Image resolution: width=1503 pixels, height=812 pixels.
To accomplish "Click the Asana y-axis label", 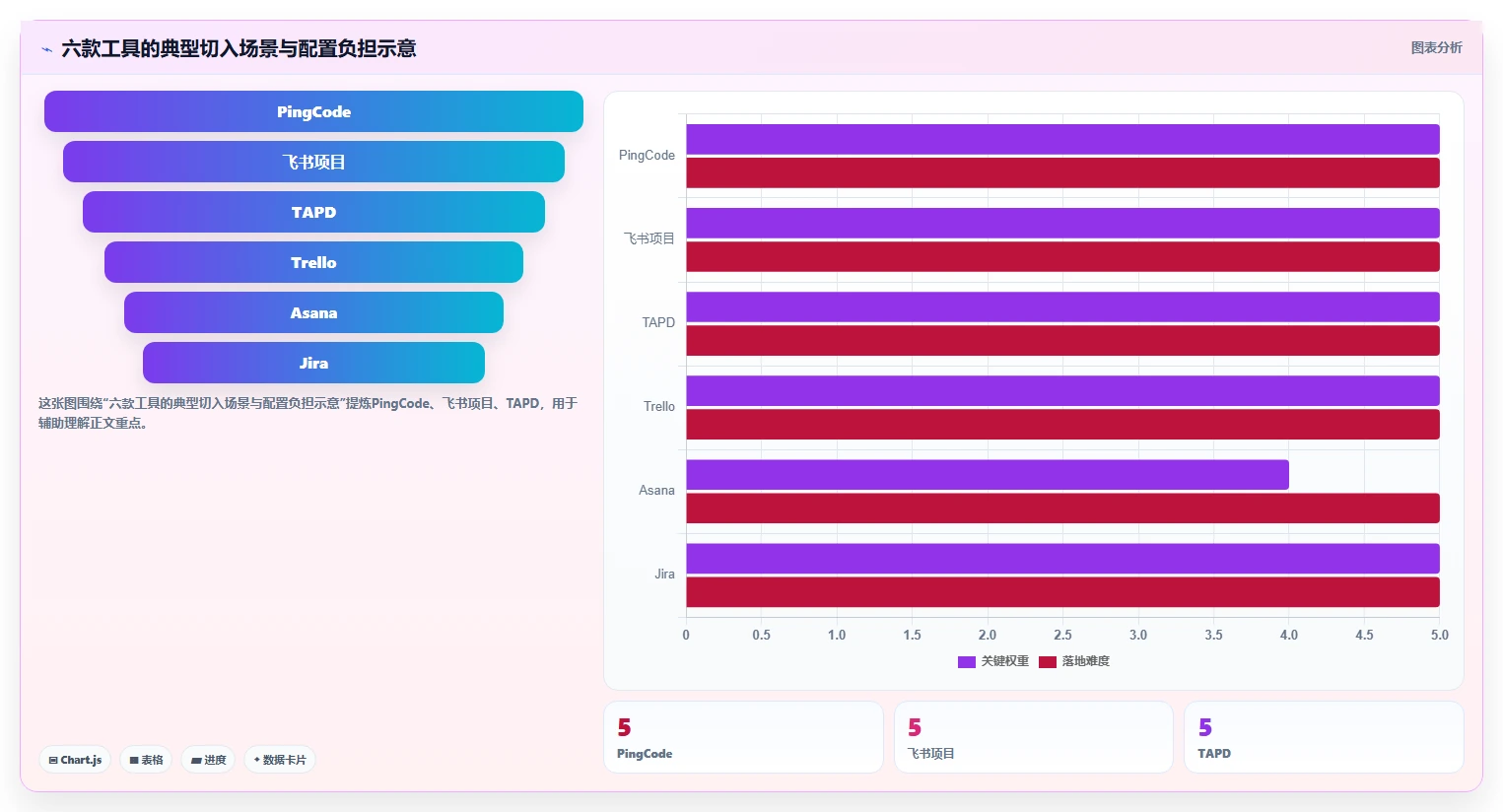I will 656,490.
